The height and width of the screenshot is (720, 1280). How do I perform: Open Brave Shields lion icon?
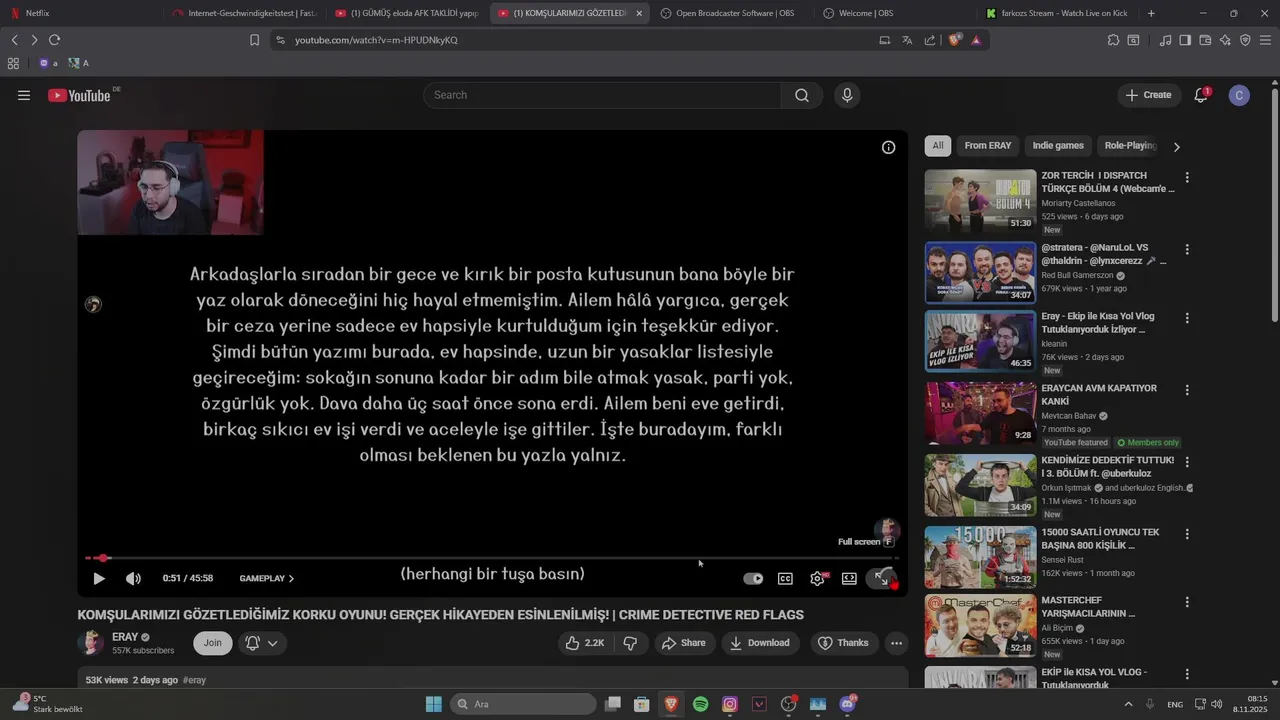(954, 40)
